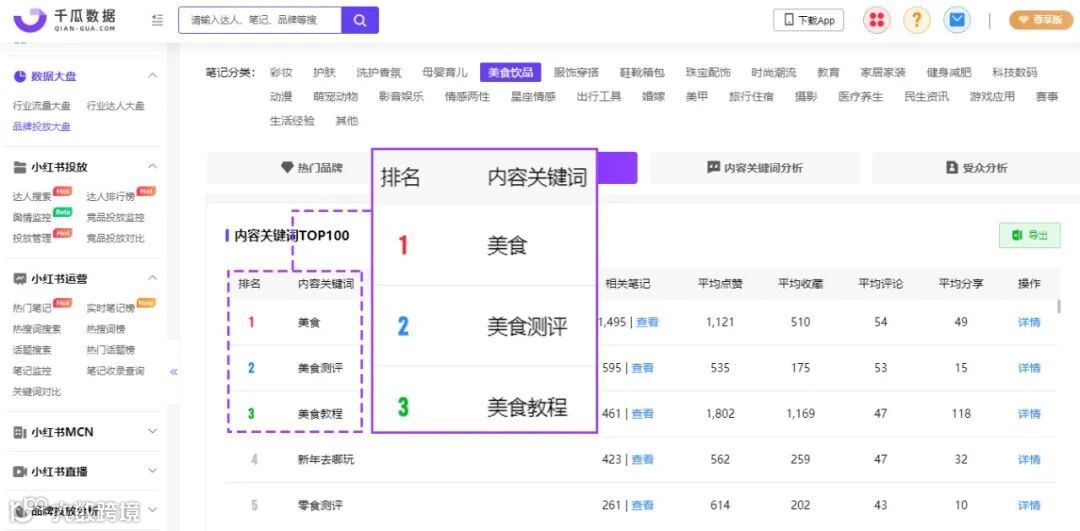Click the gold membership badge button

click(1041, 21)
